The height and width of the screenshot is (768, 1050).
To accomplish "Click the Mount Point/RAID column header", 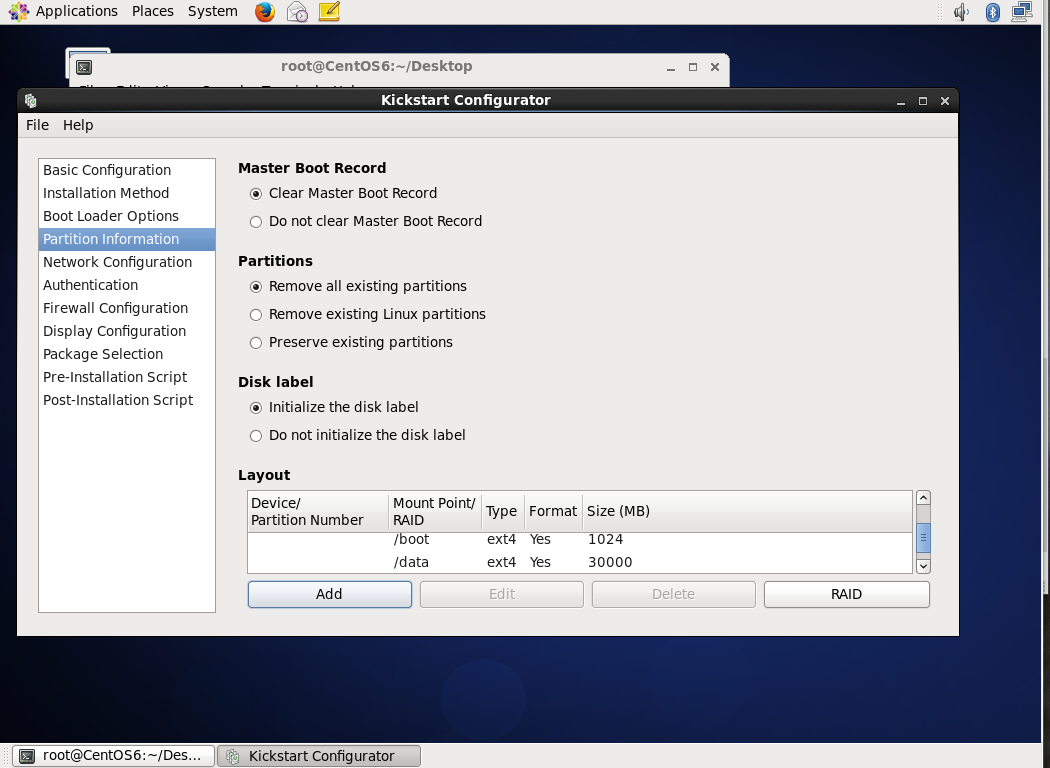I will click(x=435, y=512).
